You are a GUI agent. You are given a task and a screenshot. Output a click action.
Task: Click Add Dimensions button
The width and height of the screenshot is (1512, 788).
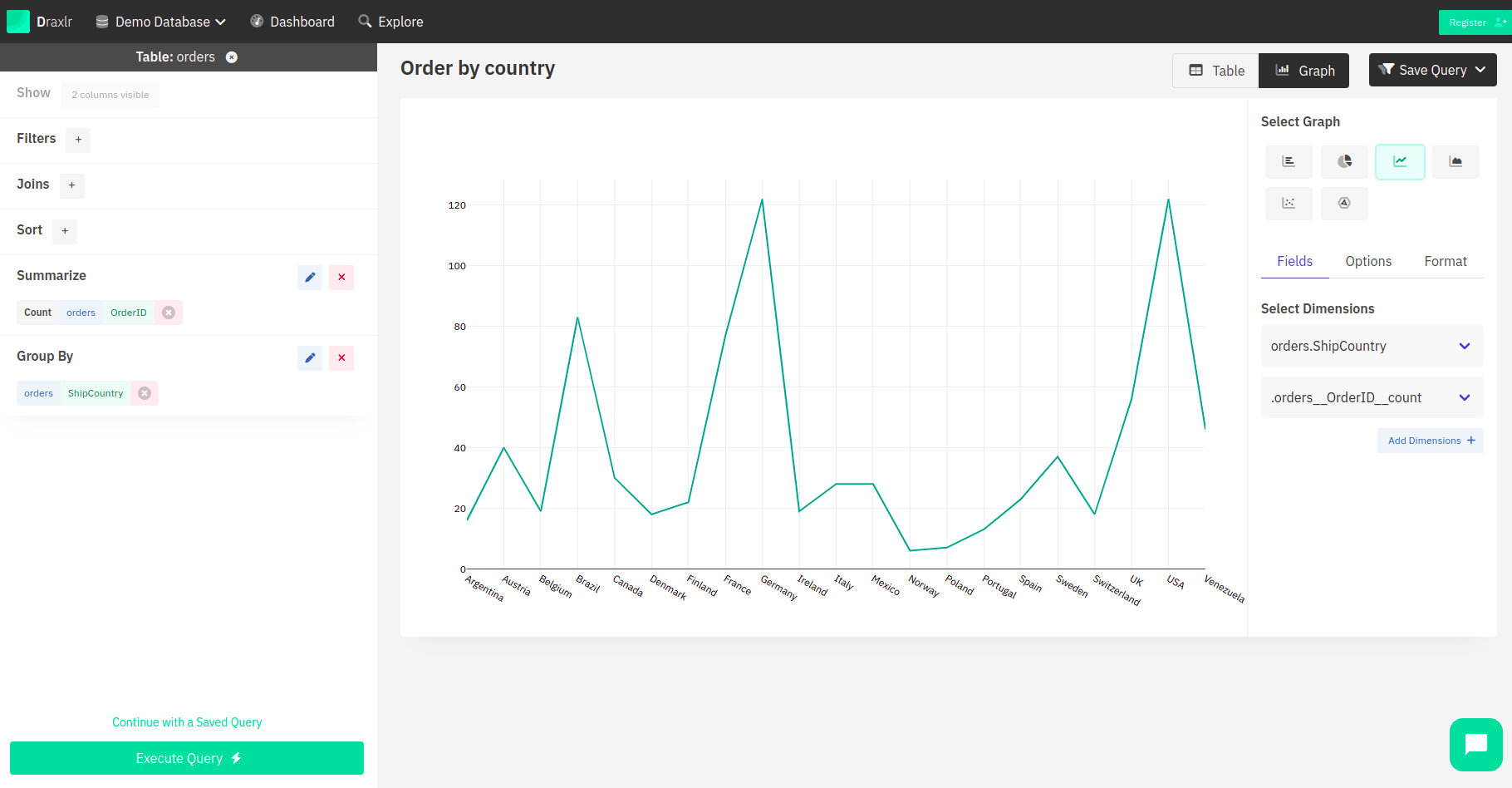coord(1431,441)
